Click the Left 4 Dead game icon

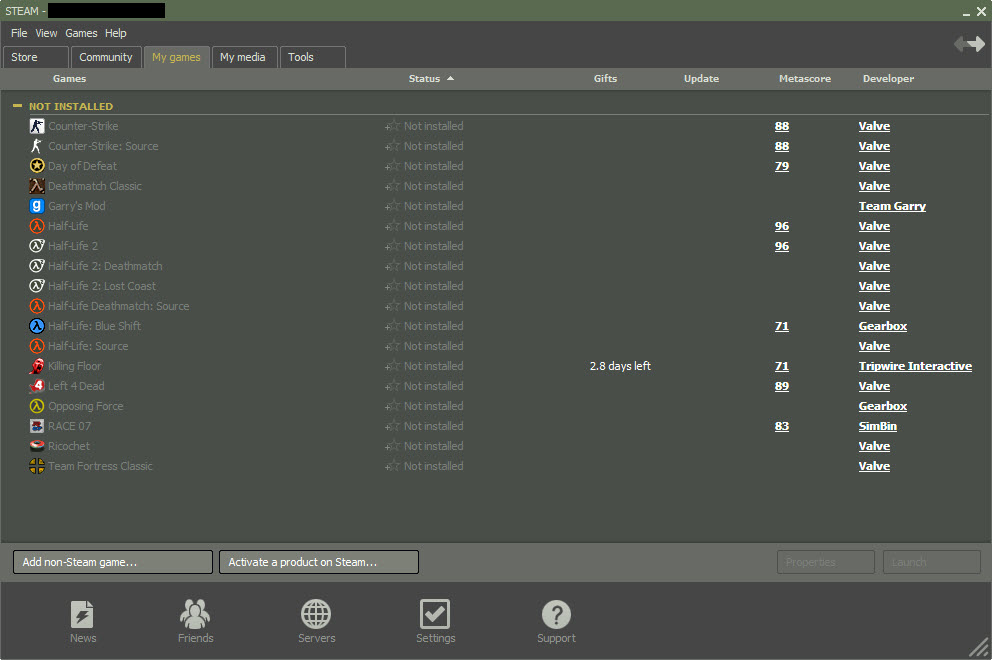pos(37,386)
